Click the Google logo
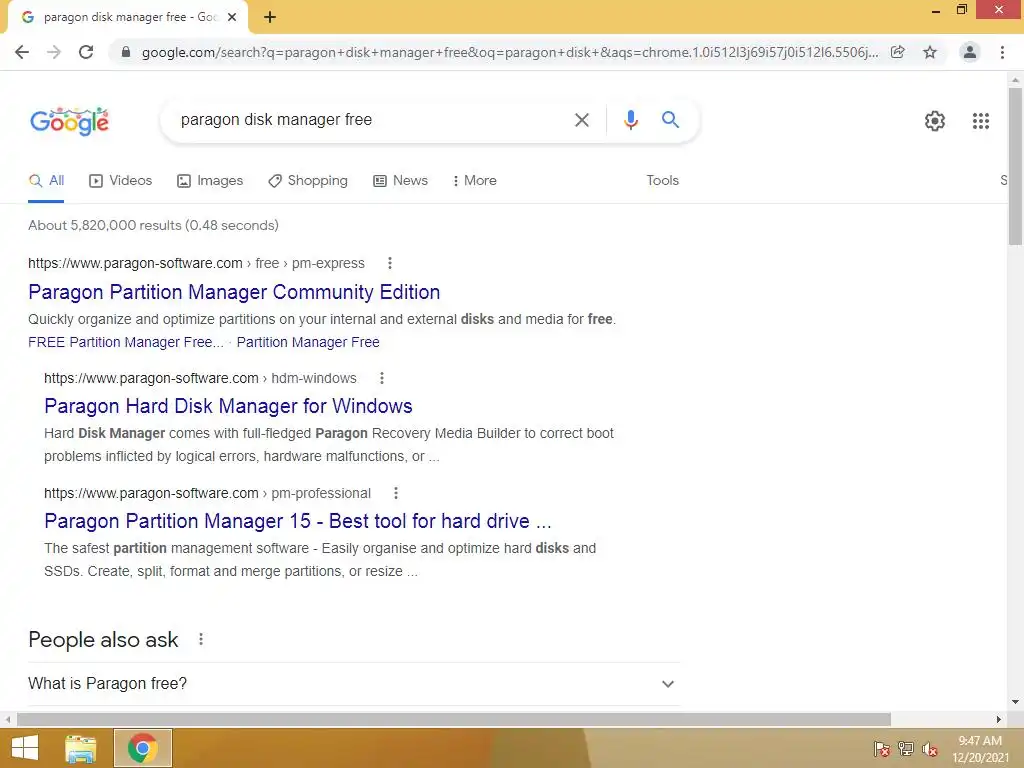The height and width of the screenshot is (768, 1024). coord(70,121)
